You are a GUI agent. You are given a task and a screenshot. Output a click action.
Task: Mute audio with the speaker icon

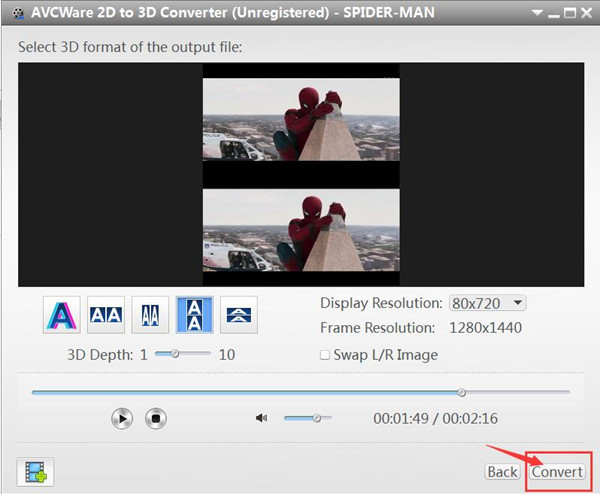coord(261,418)
